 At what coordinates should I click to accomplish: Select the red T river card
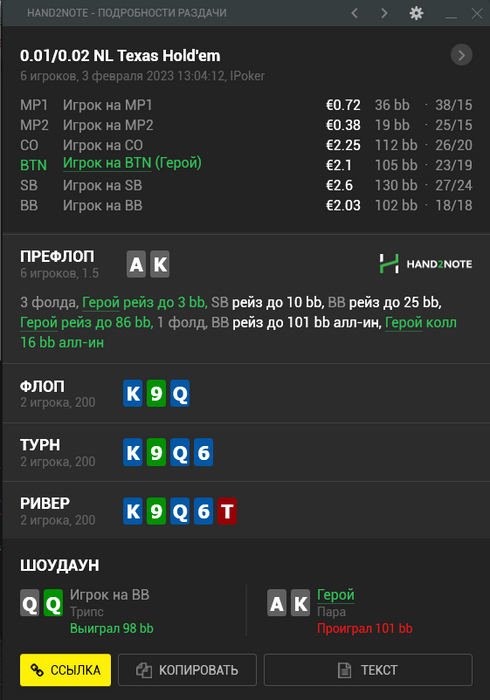(x=227, y=511)
